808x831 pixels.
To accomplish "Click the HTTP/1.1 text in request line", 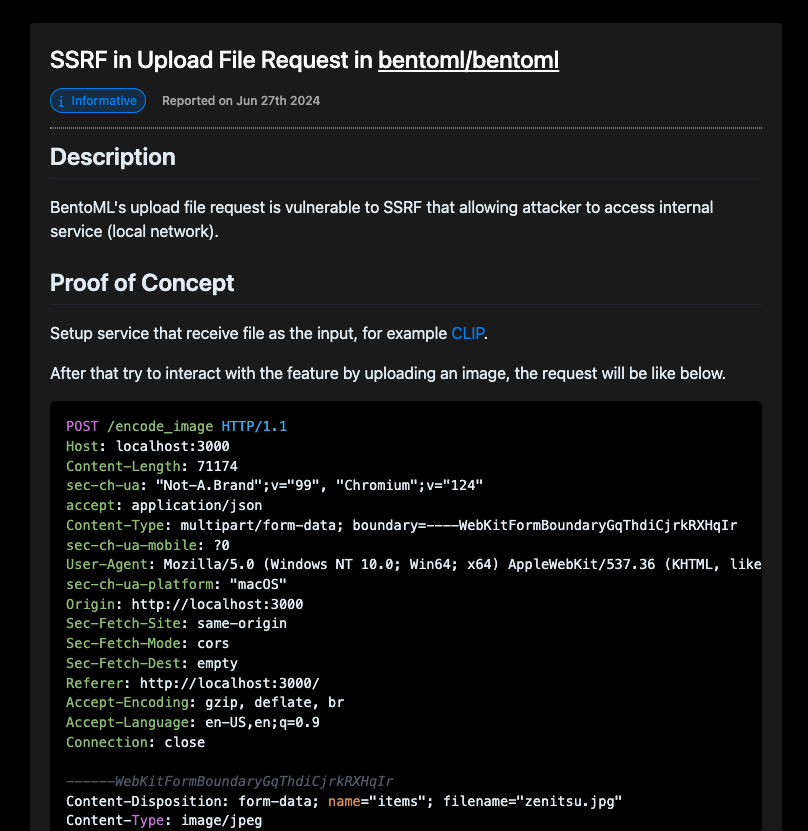I will 254,426.
